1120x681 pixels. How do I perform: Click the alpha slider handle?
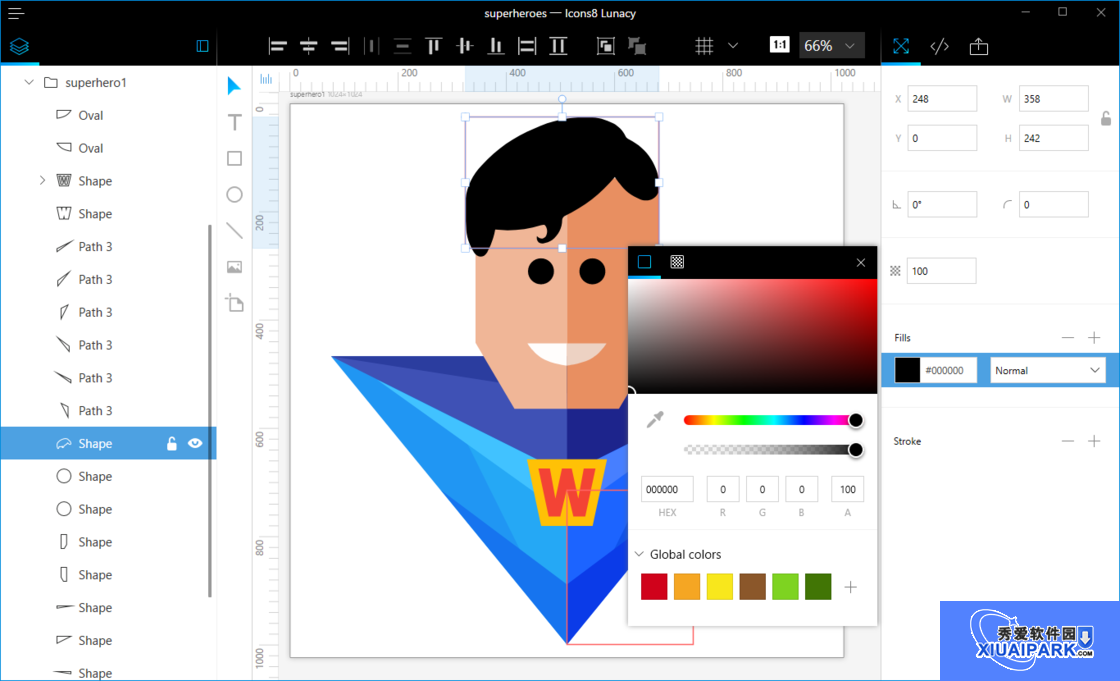tap(856, 449)
